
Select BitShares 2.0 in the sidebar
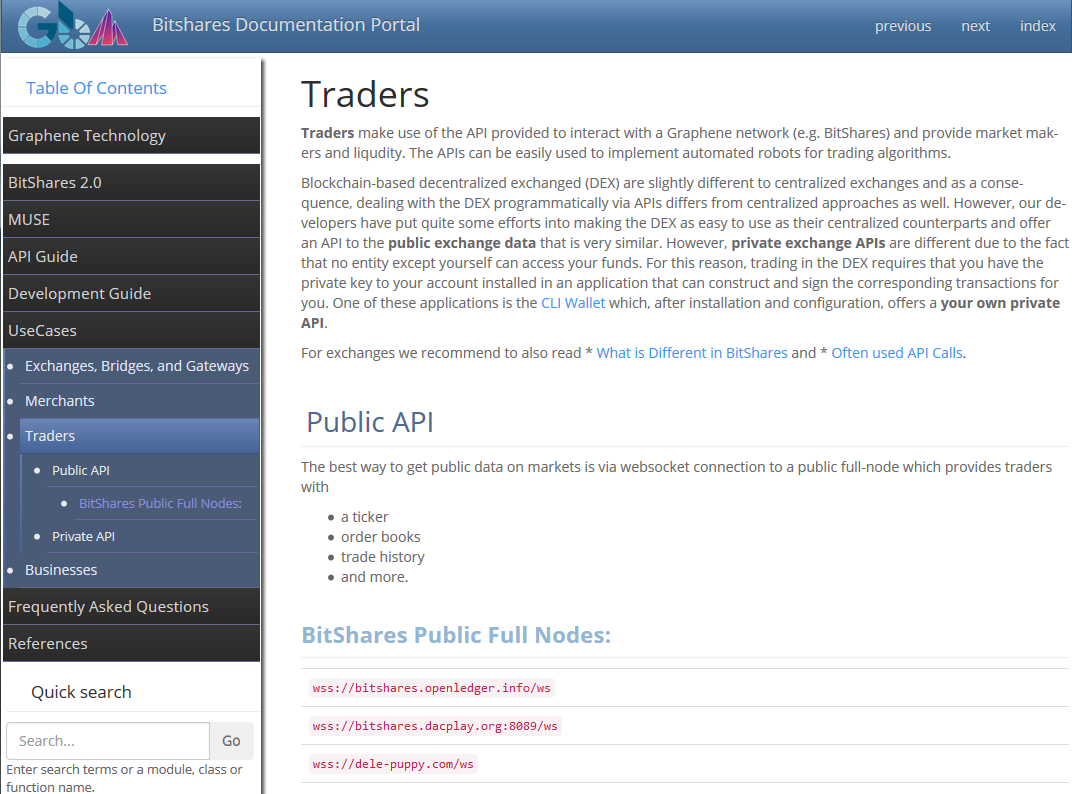[131, 183]
